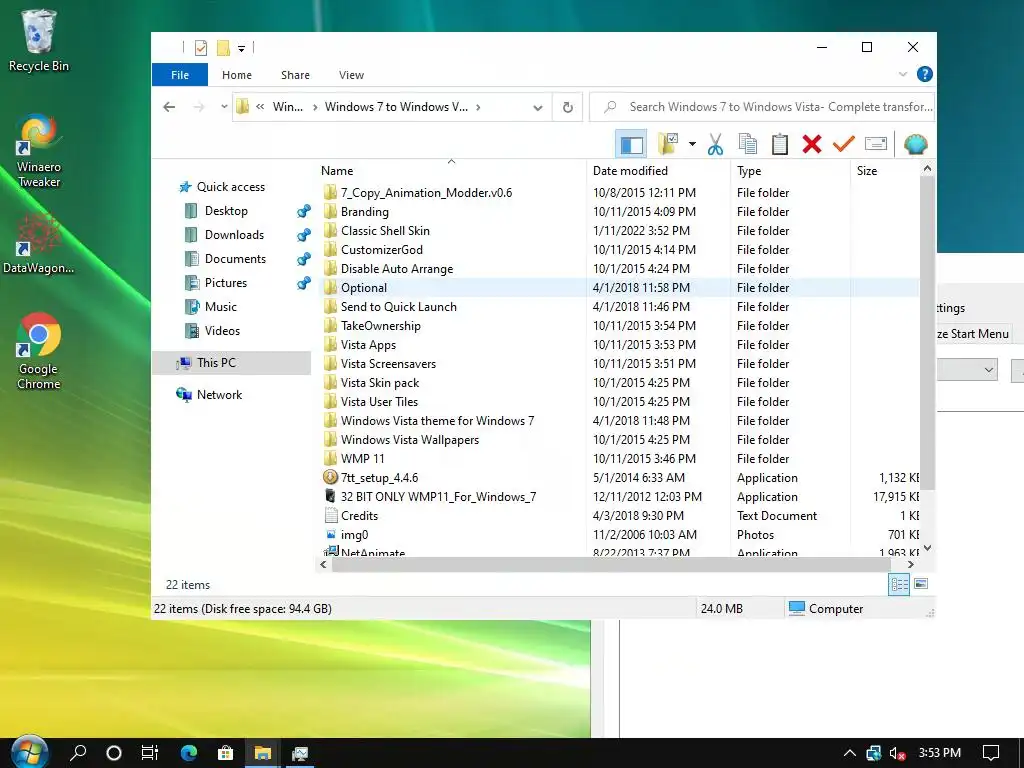Open Downloads in the navigation pane
Image resolution: width=1024 pixels, height=768 pixels.
(x=234, y=235)
